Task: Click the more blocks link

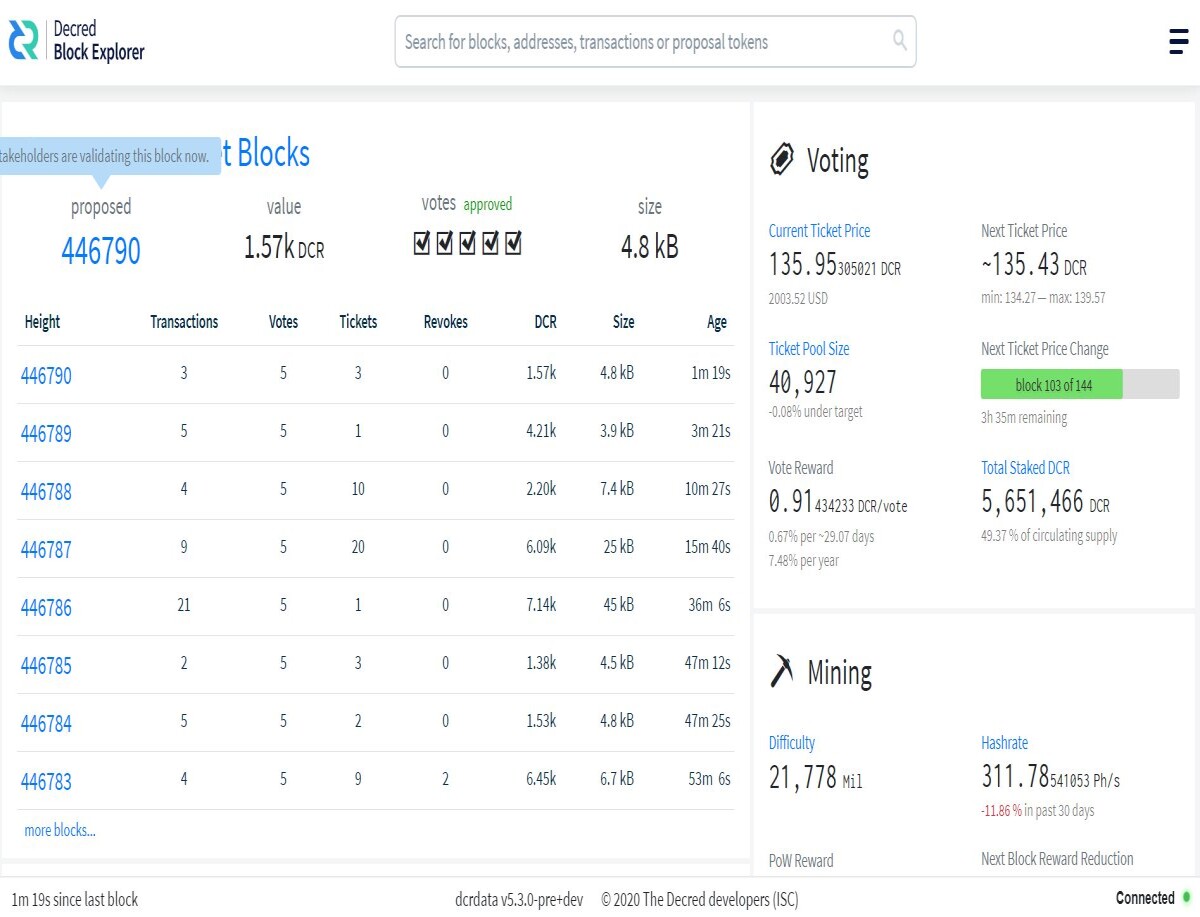Action: 60,830
